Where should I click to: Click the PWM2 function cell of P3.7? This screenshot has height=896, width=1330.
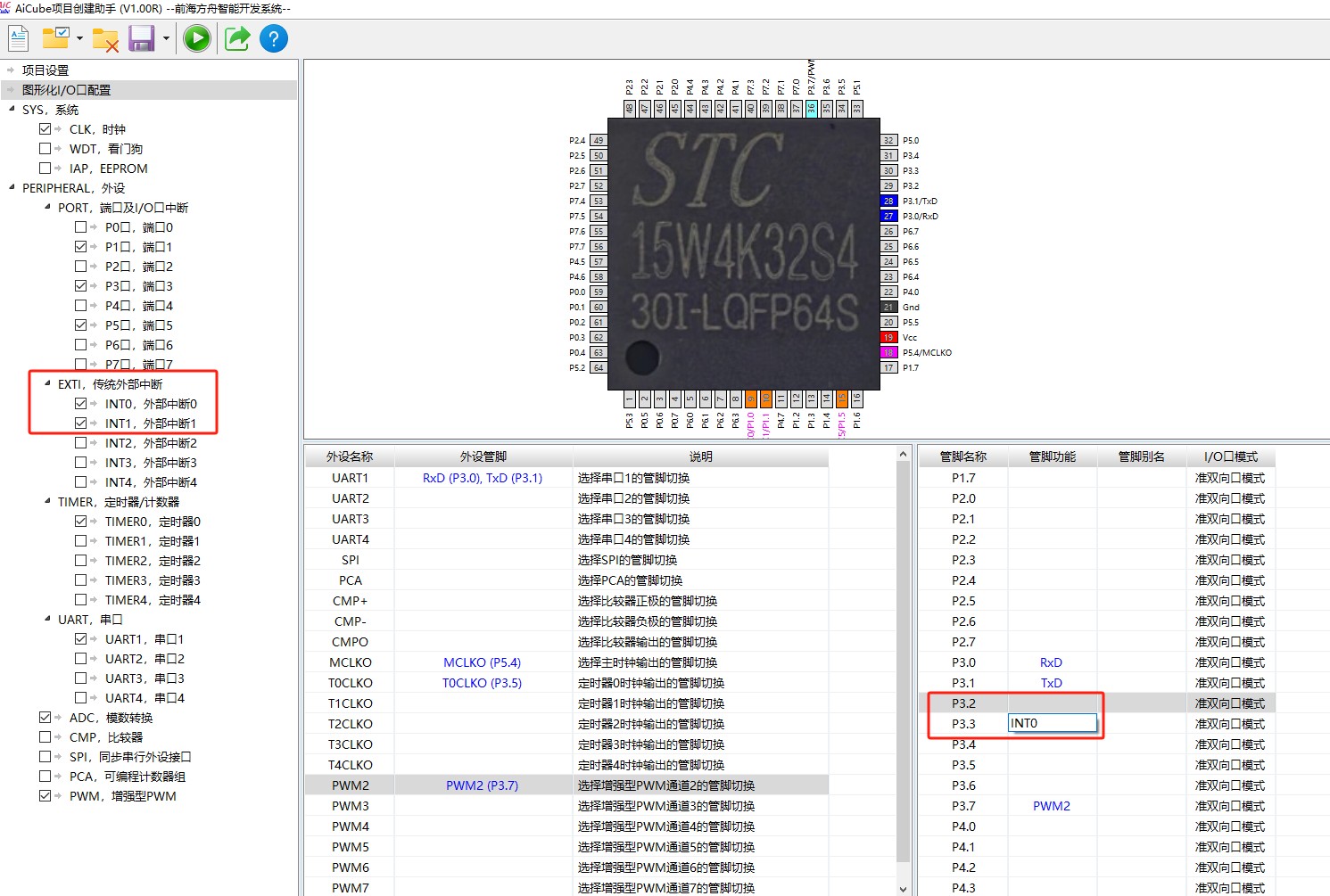(x=1052, y=806)
